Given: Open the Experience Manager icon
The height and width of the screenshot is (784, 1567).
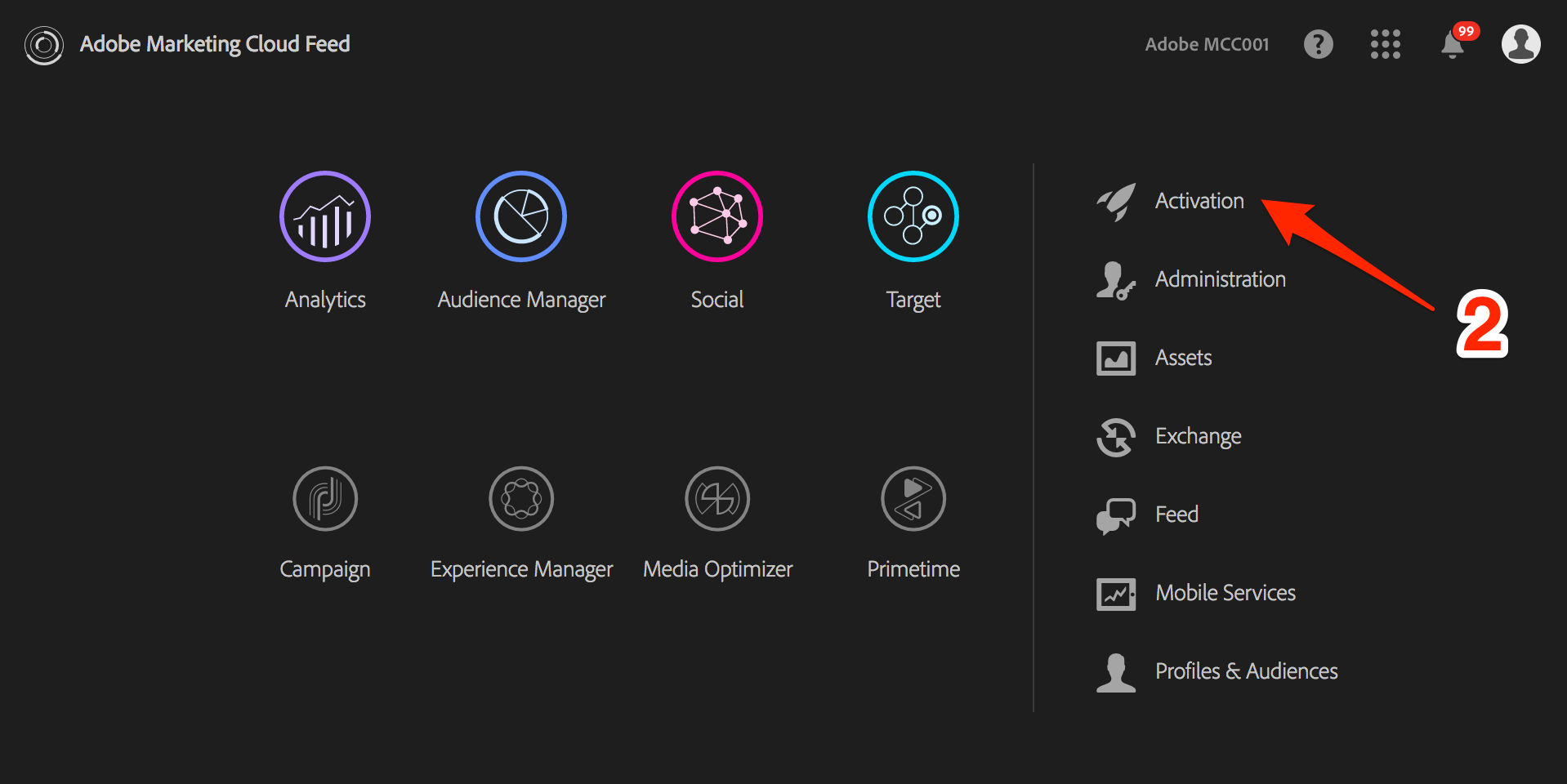Looking at the screenshot, I should [x=521, y=498].
